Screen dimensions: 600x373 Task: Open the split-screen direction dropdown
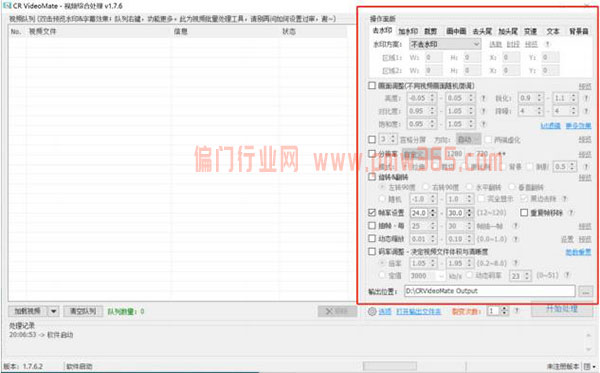coord(468,140)
